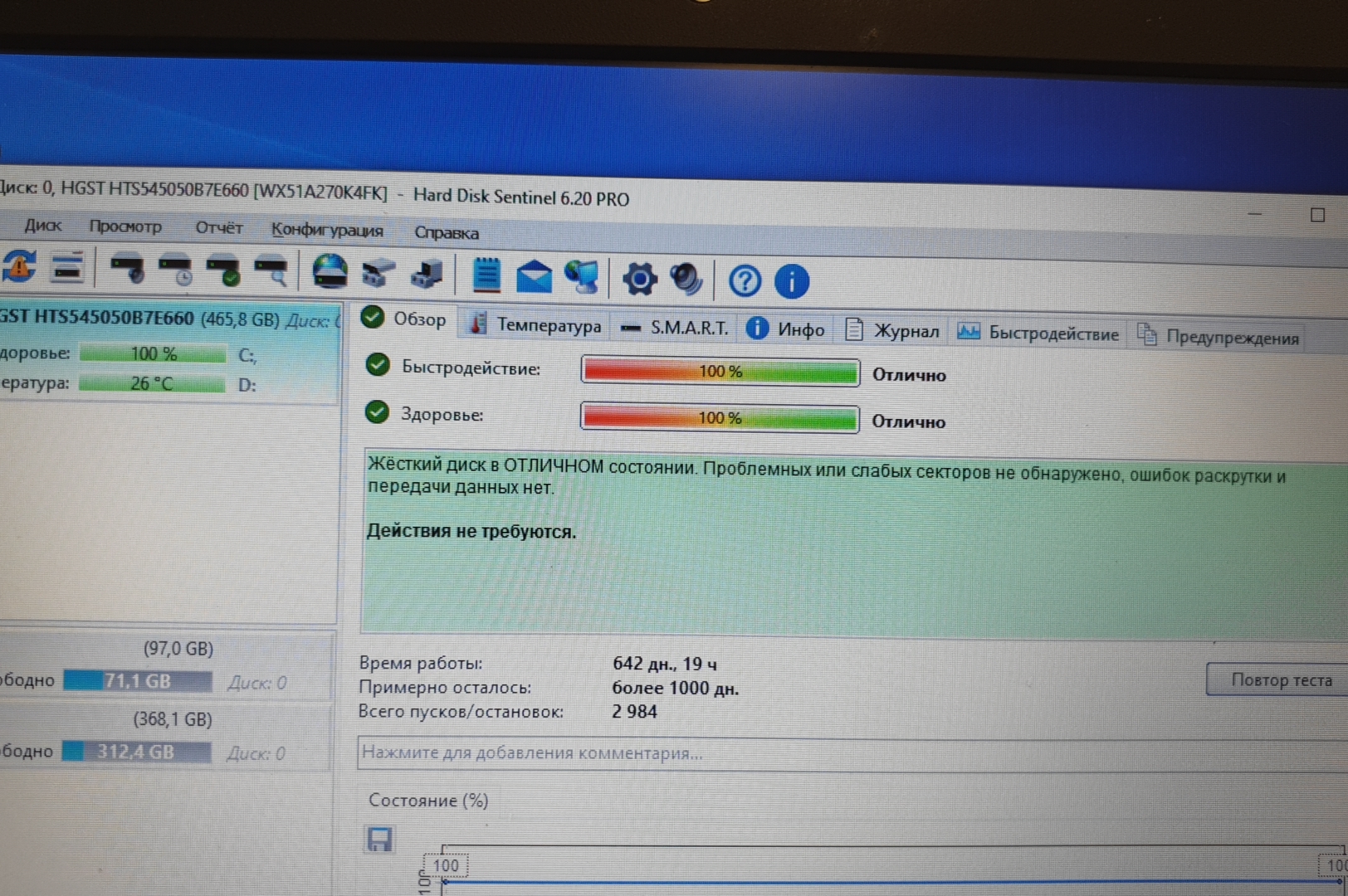
Task: Click the (368,1 GB) partition entry
Action: tap(173, 719)
